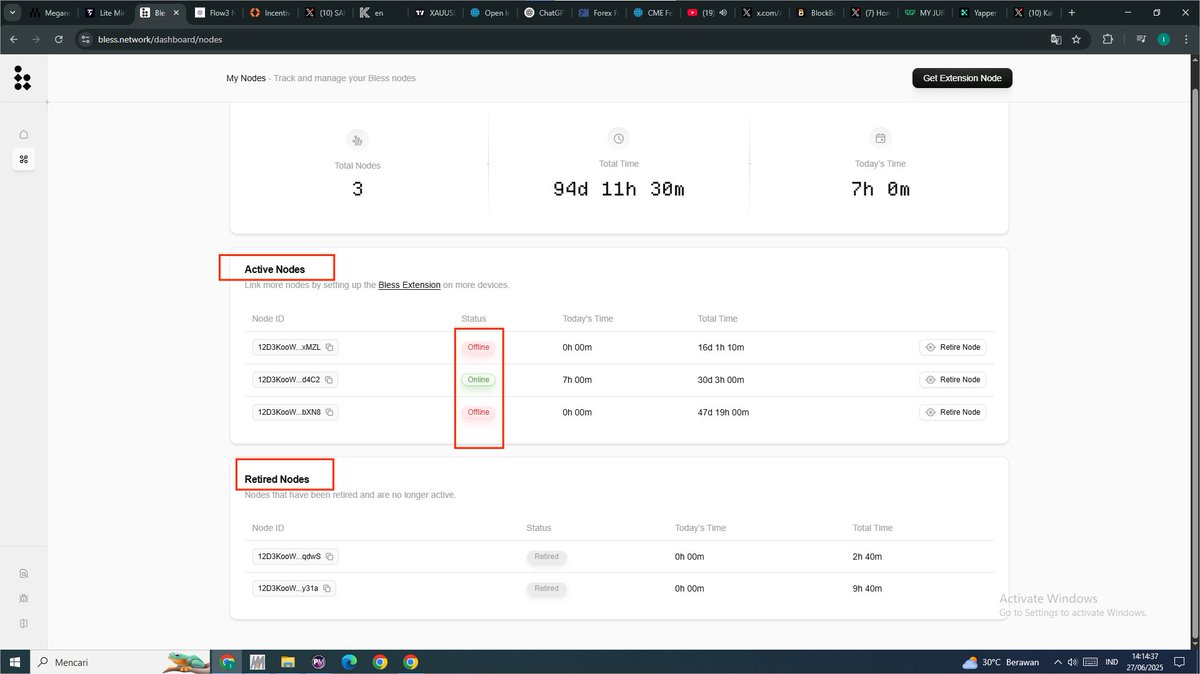This screenshot has width=1200, height=674.
Task: Click Retired badge for y31a node
Action: click(546, 589)
